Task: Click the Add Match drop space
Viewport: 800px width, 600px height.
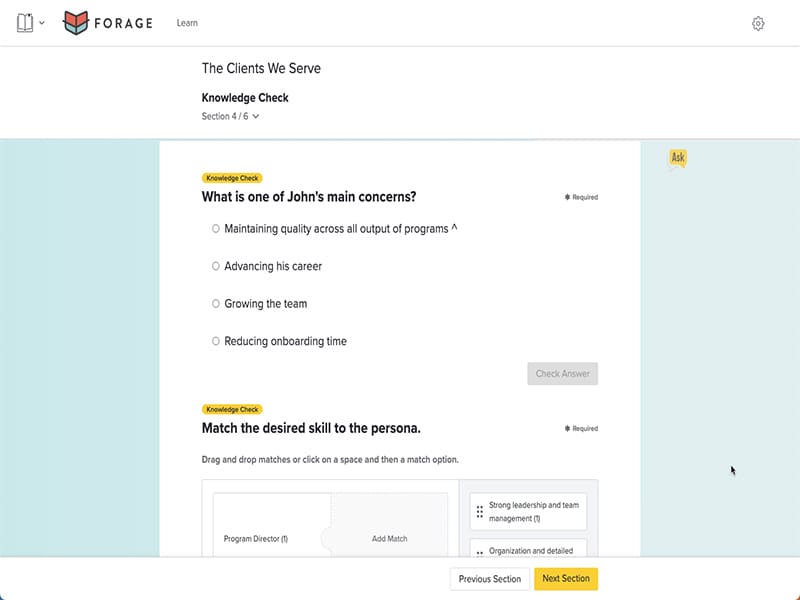Action: (x=390, y=539)
